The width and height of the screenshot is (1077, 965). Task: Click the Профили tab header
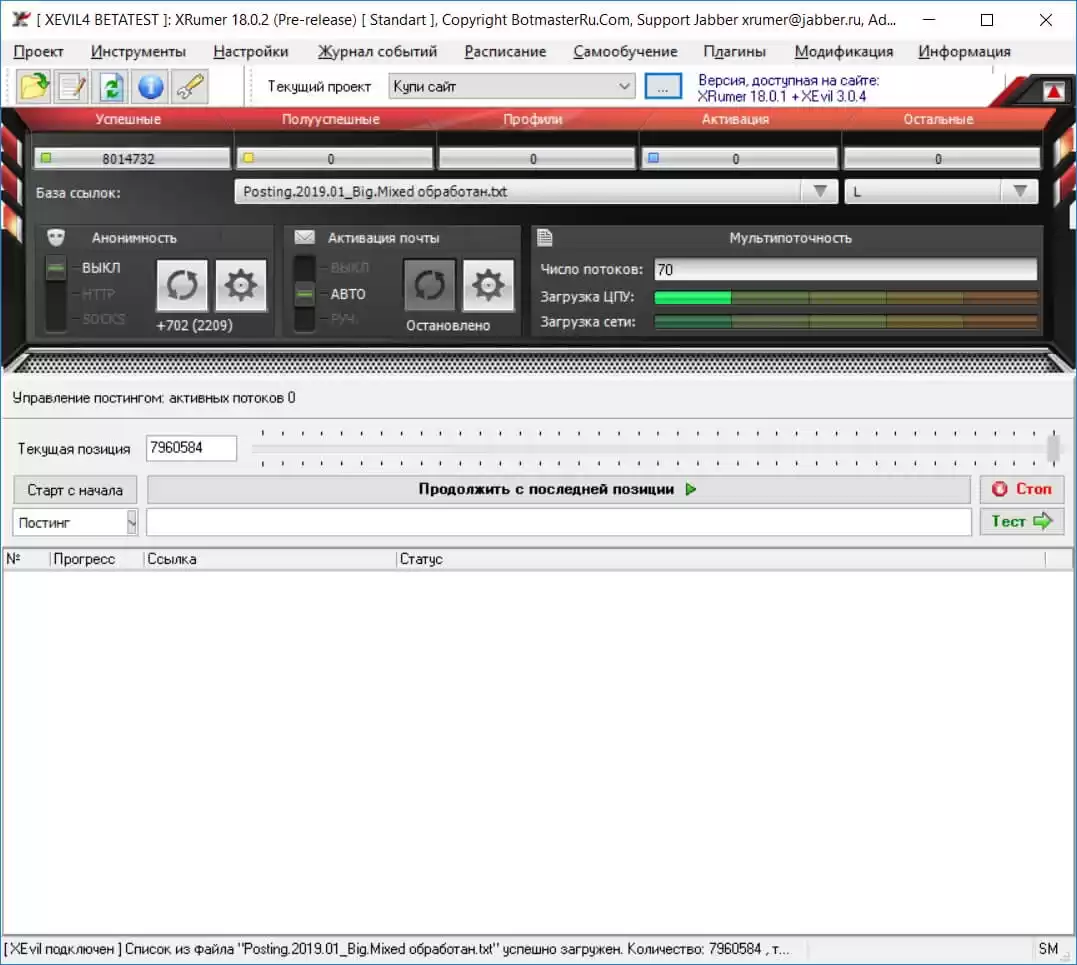(533, 119)
